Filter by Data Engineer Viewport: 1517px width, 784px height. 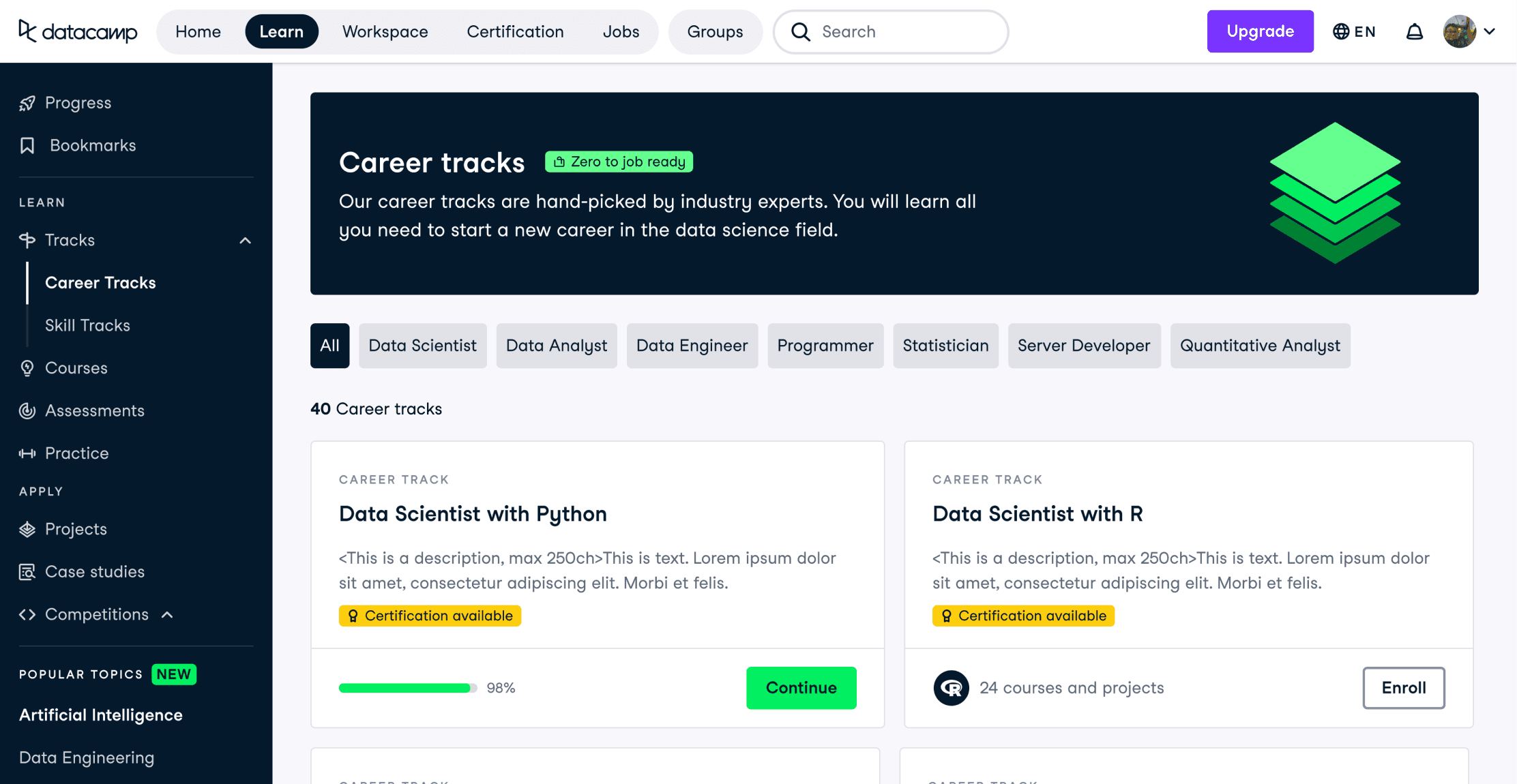[692, 346]
